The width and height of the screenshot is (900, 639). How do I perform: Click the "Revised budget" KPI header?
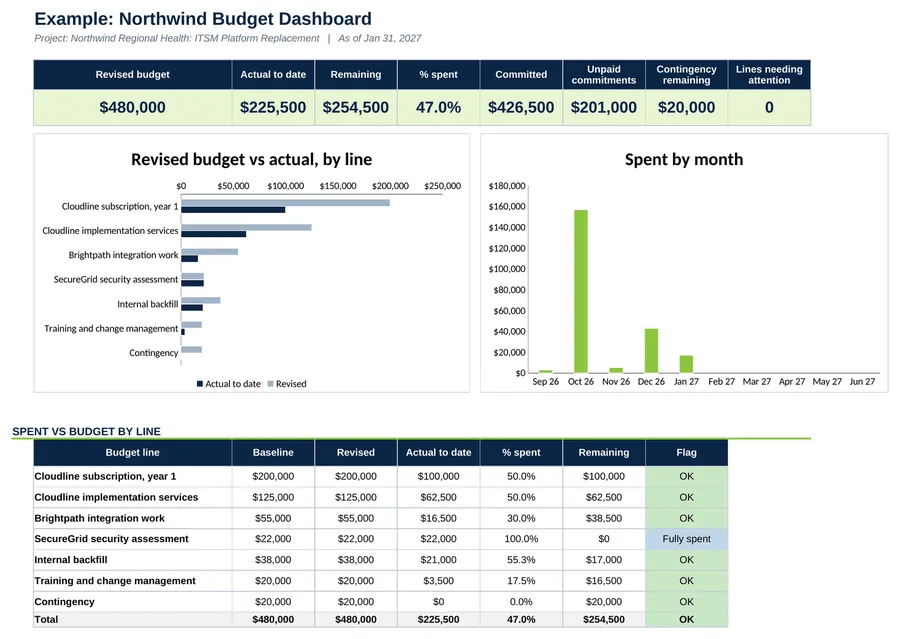pyautogui.click(x=133, y=75)
